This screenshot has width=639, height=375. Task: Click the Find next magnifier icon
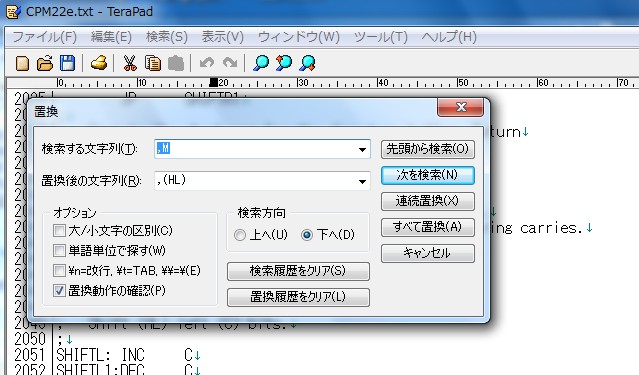(307, 63)
